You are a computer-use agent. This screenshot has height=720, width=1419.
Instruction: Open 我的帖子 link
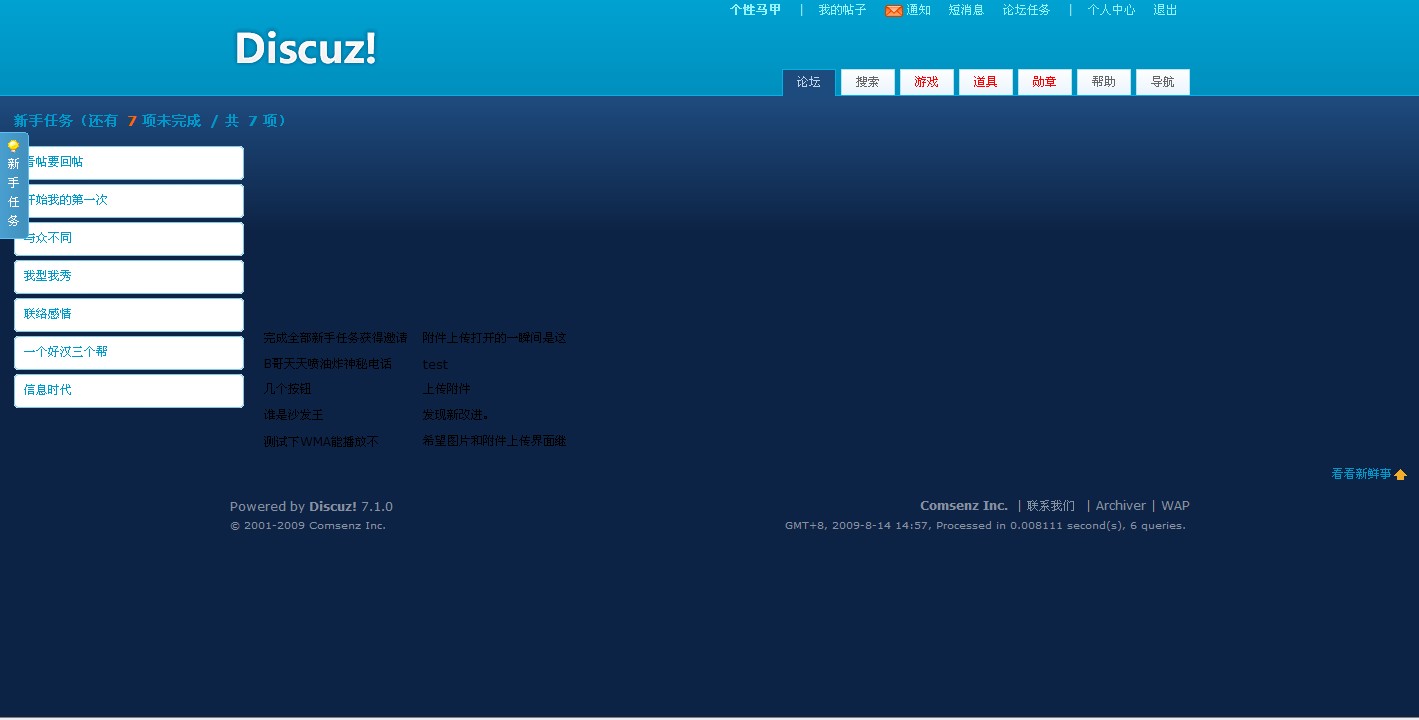842,10
